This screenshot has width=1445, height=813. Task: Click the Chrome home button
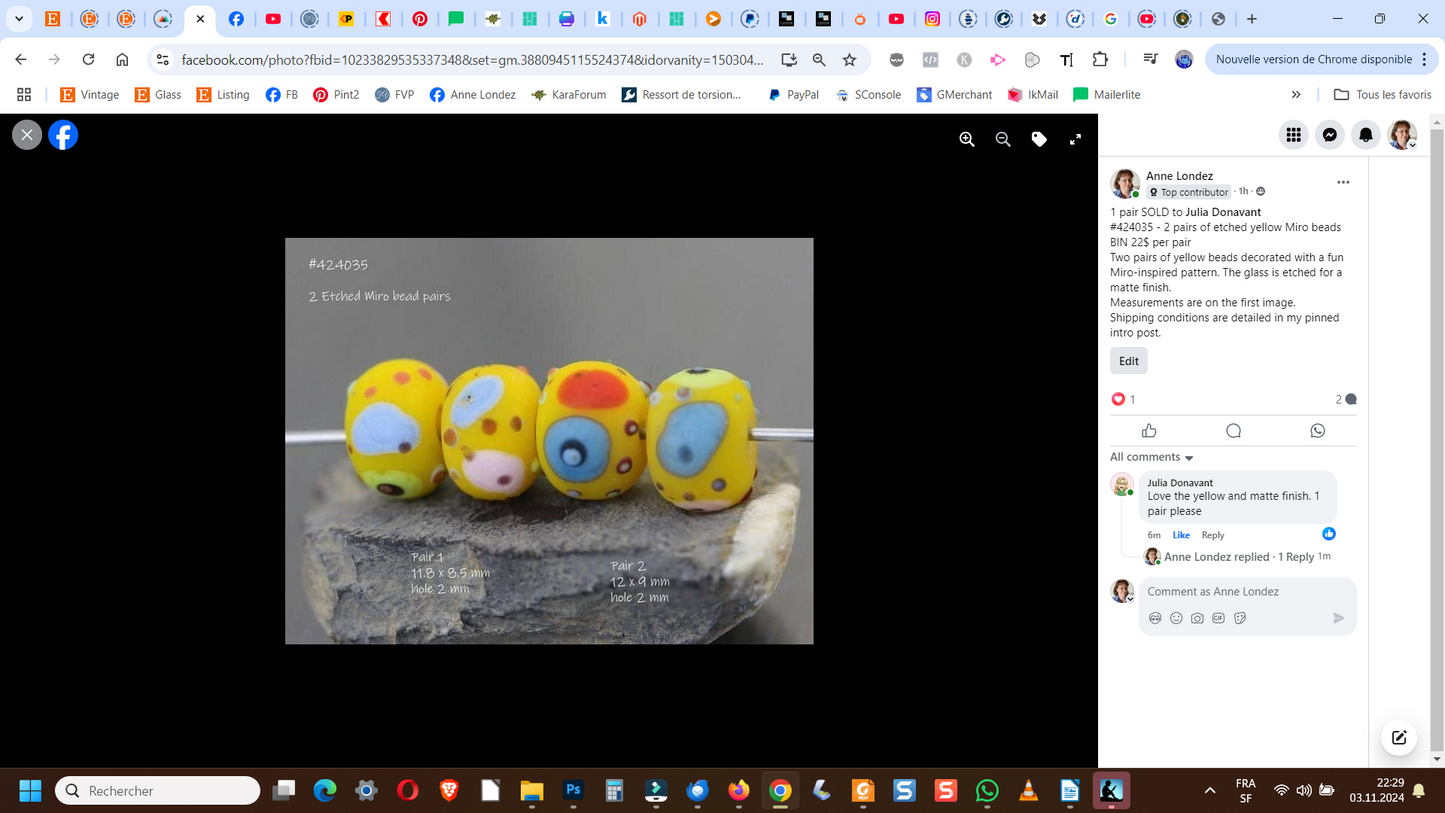point(122,60)
